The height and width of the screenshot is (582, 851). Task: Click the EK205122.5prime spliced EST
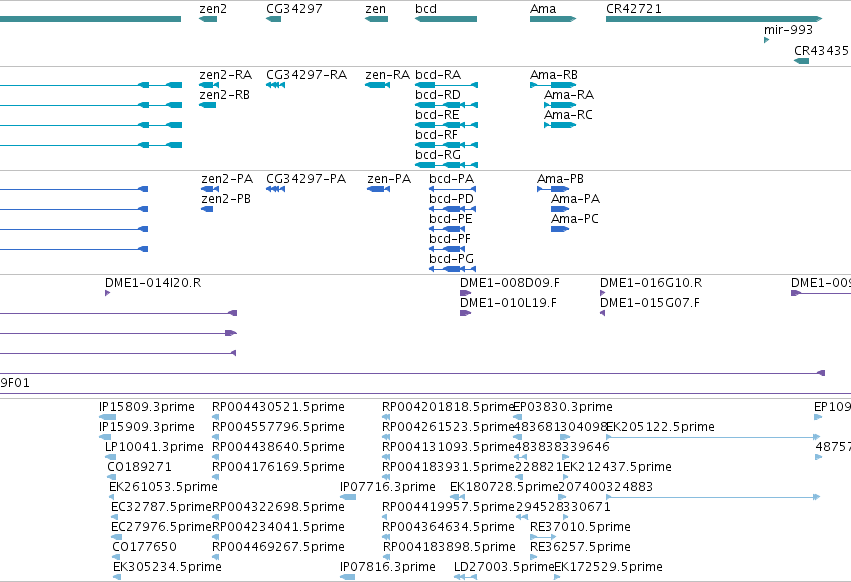tap(713, 437)
